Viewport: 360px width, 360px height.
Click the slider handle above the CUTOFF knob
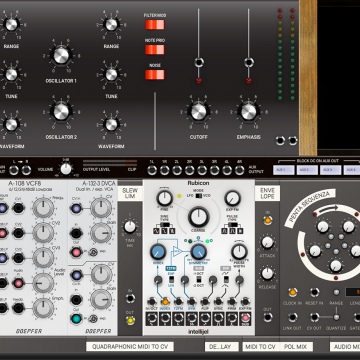(x=199, y=62)
